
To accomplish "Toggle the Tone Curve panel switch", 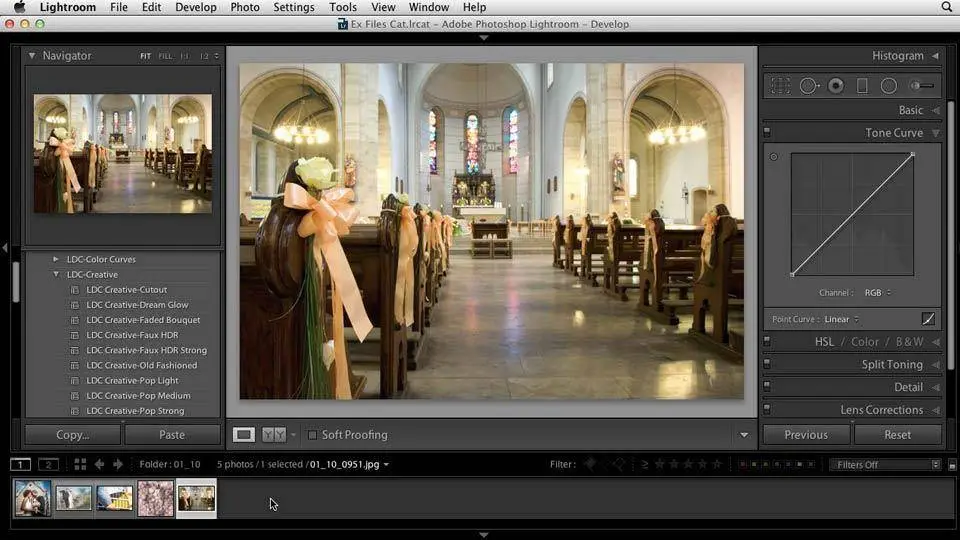I will click(767, 132).
